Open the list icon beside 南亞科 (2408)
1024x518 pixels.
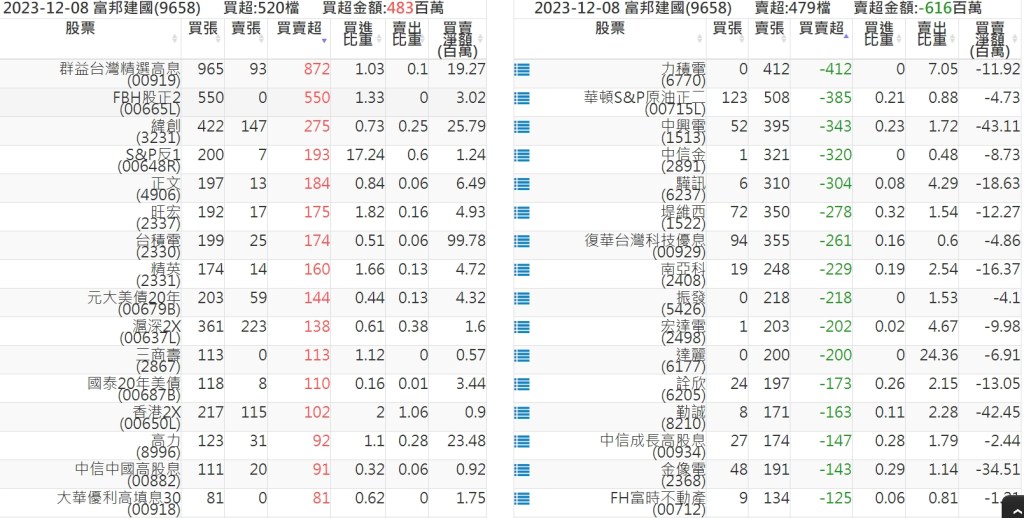click(521, 271)
